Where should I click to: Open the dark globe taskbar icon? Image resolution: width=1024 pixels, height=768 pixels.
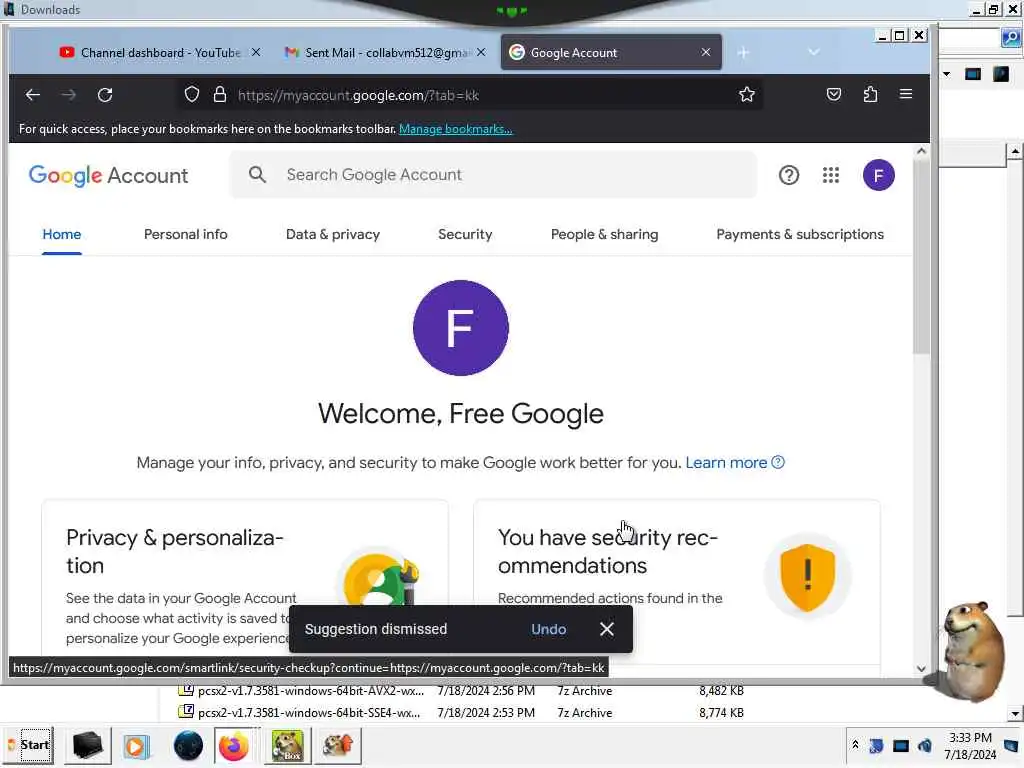(x=188, y=745)
